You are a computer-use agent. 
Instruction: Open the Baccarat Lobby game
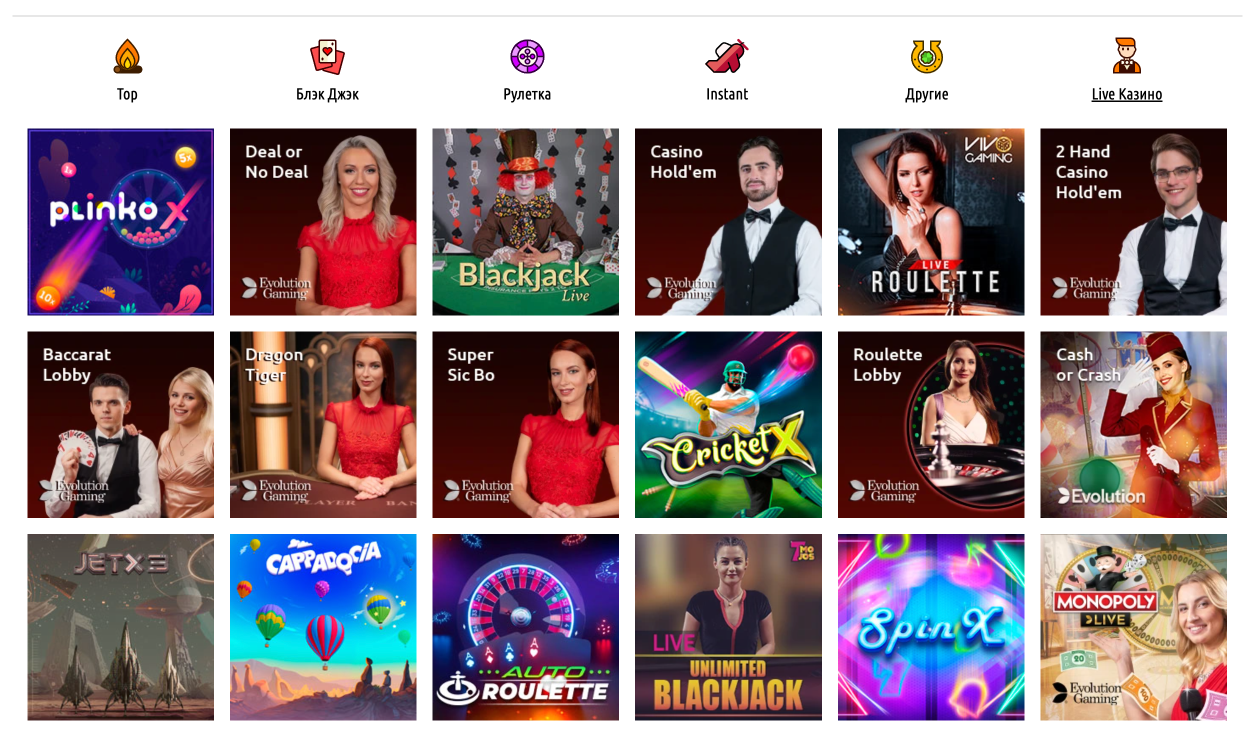click(120, 425)
